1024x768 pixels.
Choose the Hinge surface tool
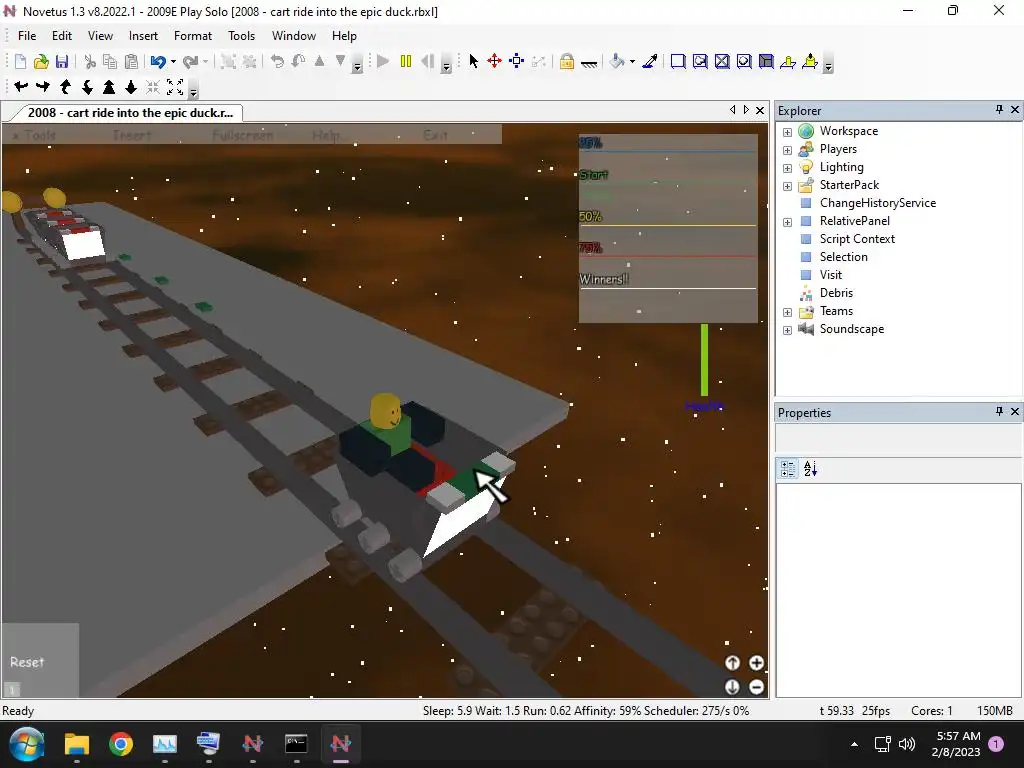tap(788, 61)
